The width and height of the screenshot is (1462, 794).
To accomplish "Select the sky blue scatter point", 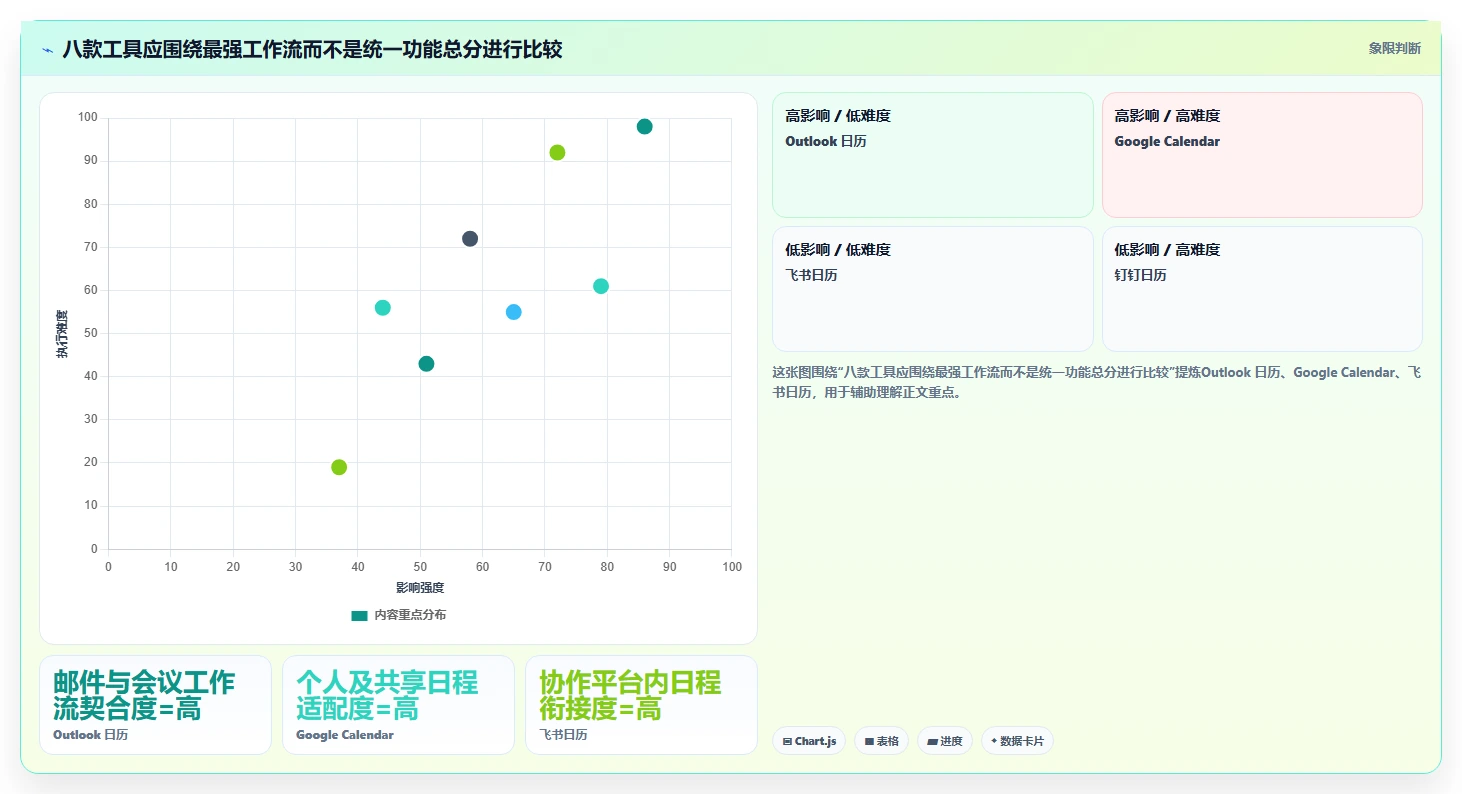I will (514, 312).
